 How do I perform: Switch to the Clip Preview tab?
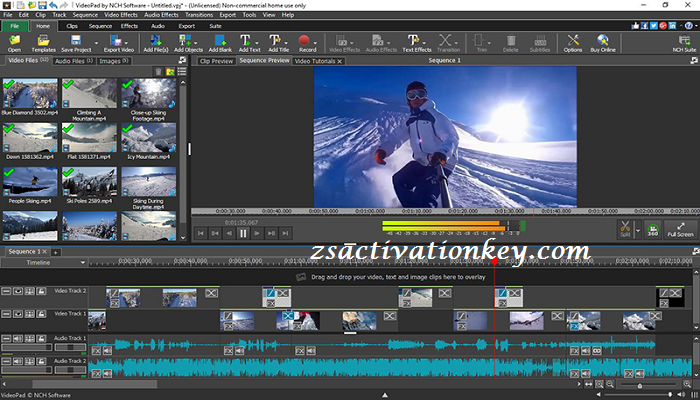217,61
